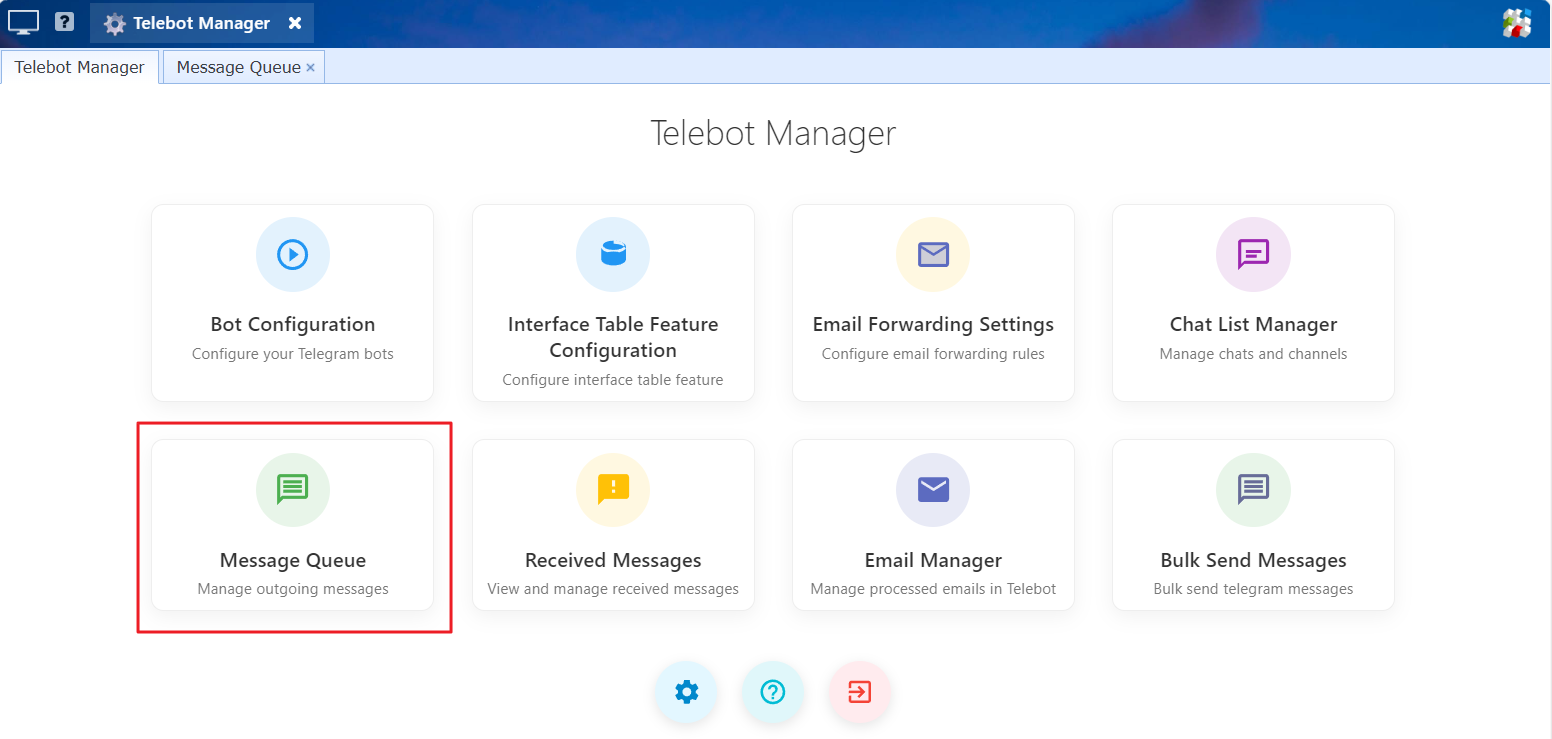Open the Chat List Manager title
Screen dimensions: 1552x739
pyautogui.click(x=1253, y=324)
